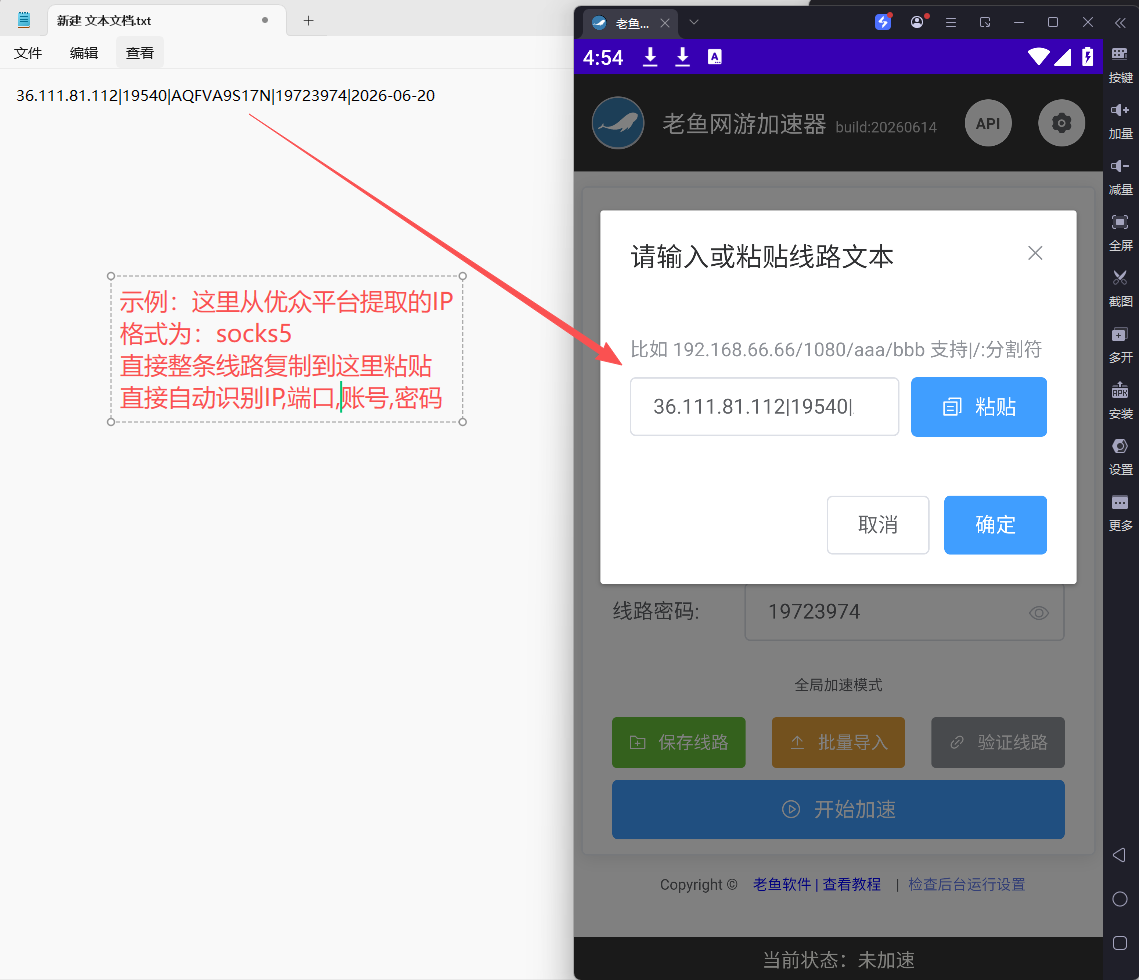Enter fullscreen with 全屏 icon

click(x=1120, y=232)
